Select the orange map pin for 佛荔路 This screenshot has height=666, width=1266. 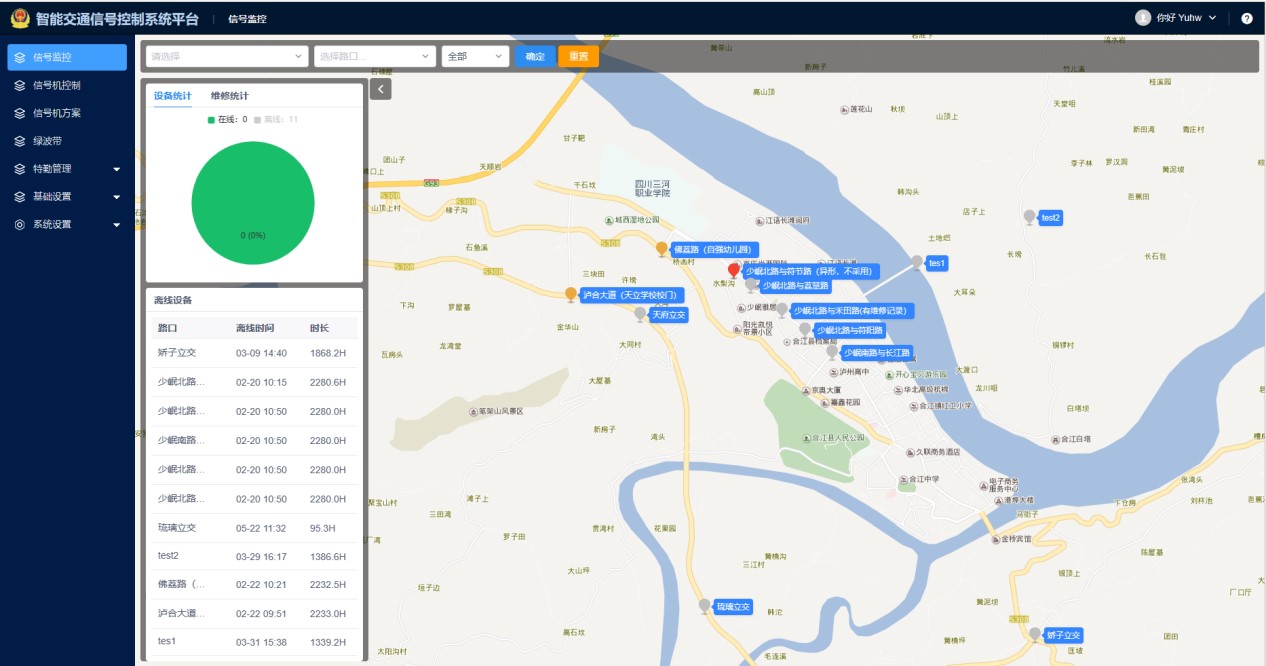(x=662, y=249)
